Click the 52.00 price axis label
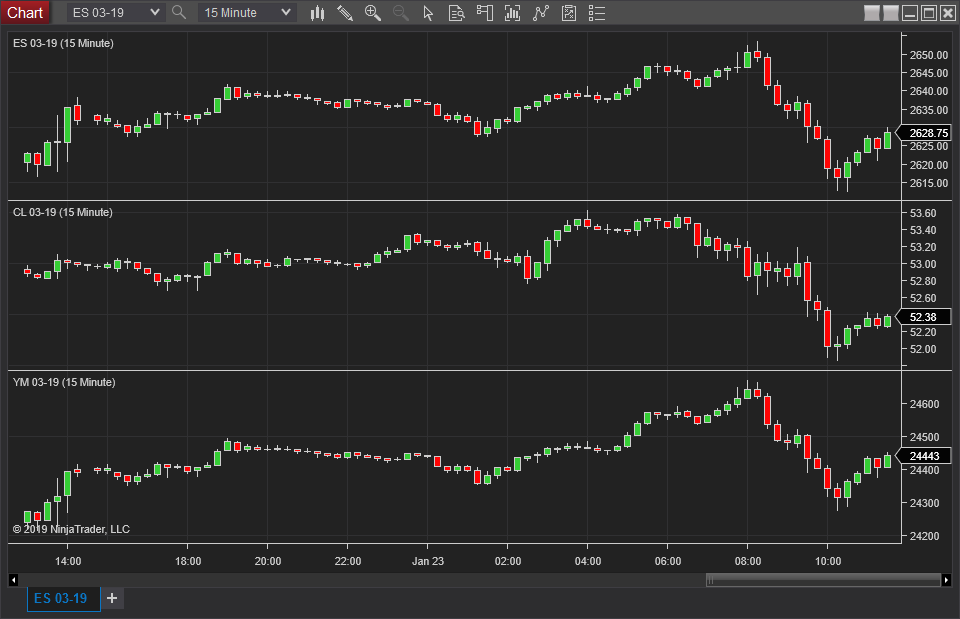The width and height of the screenshot is (960, 619). tap(923, 349)
